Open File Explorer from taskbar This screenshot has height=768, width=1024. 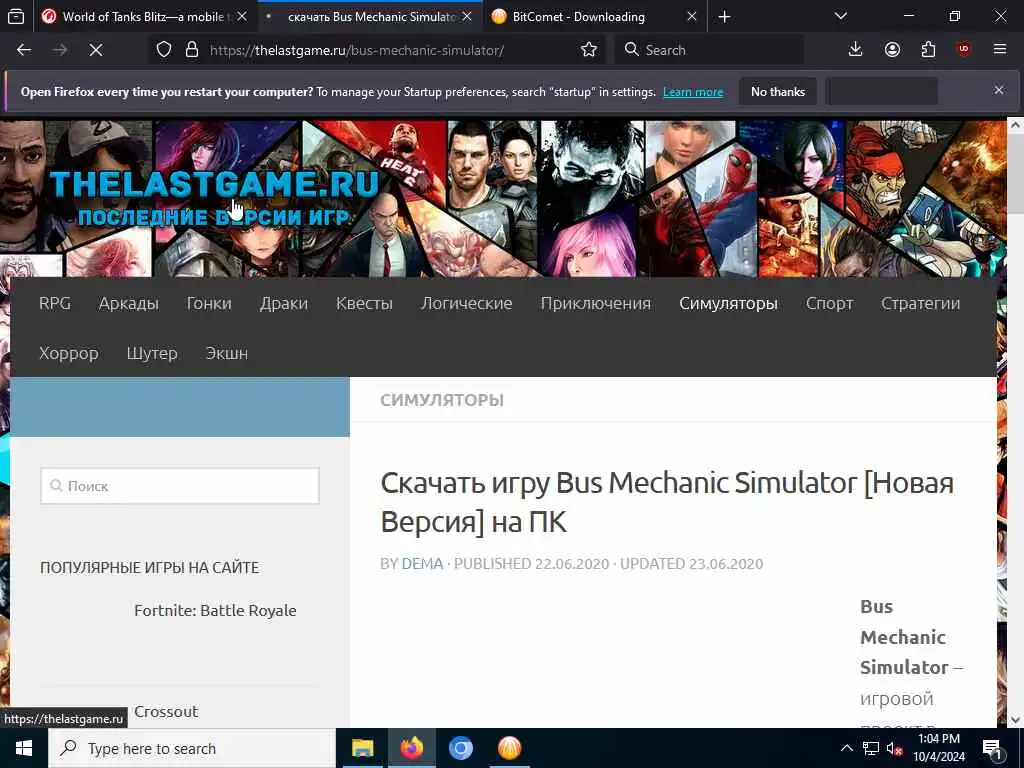click(x=362, y=748)
